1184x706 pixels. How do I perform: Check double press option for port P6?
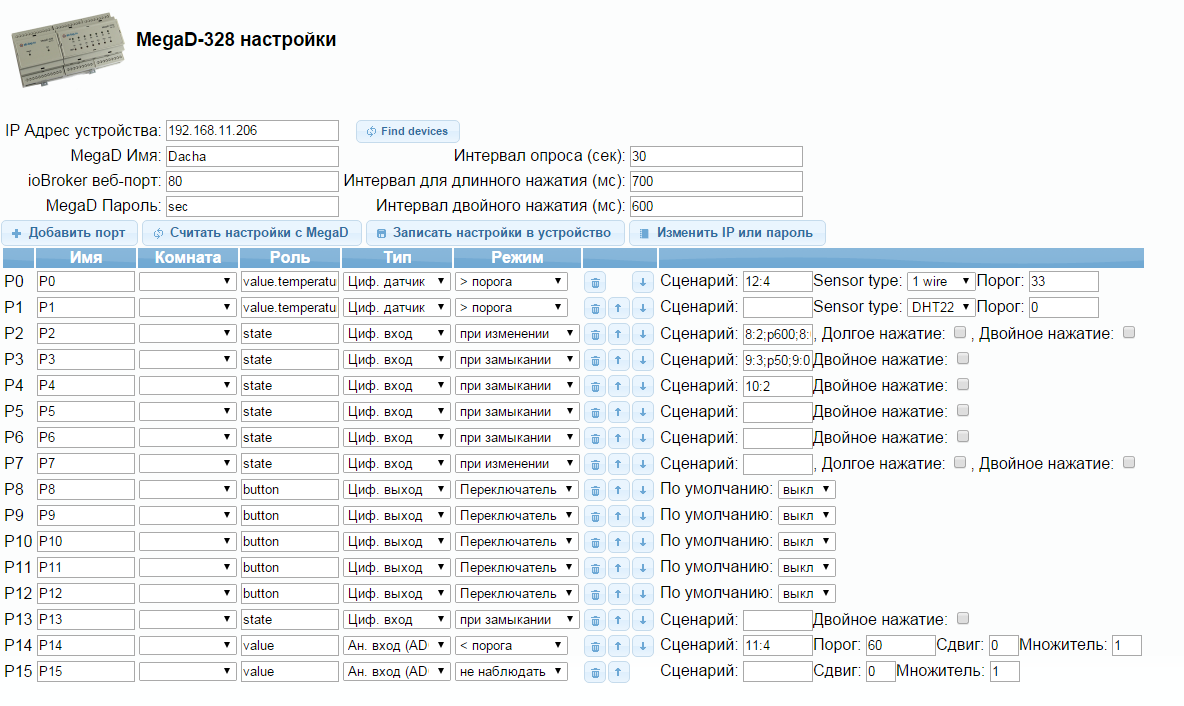tap(963, 436)
